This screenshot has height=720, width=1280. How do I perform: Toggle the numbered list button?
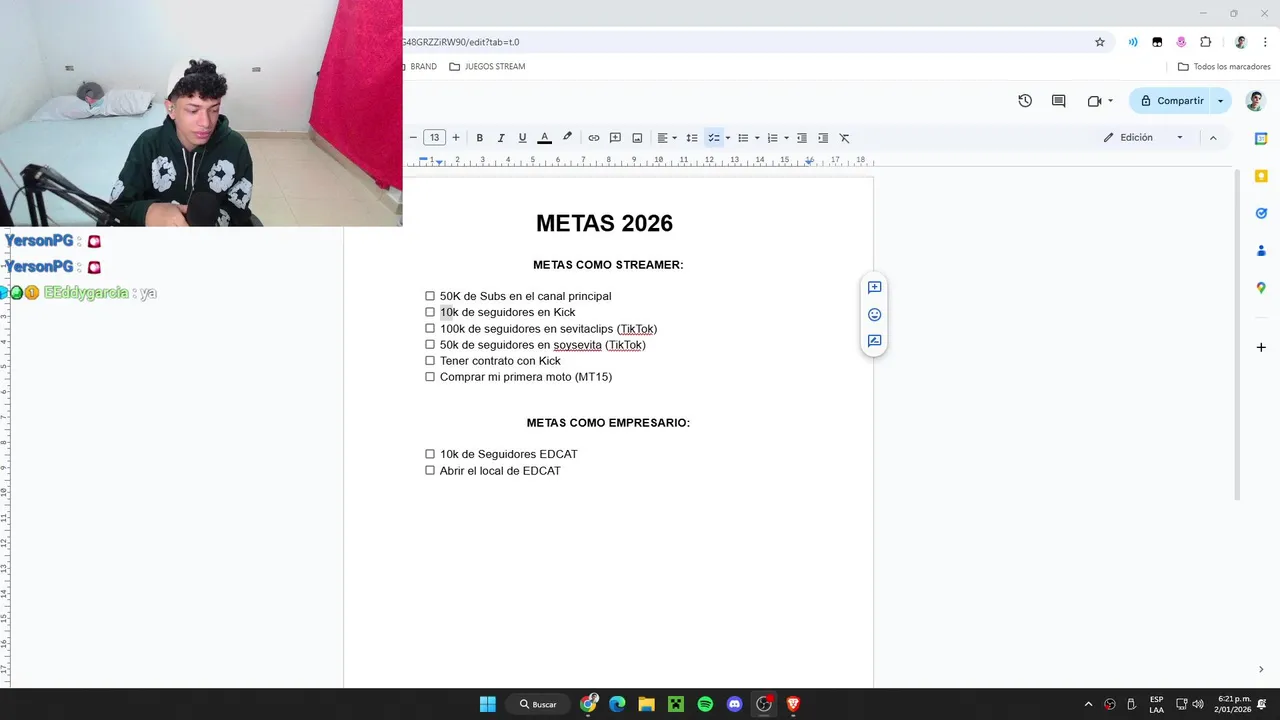coord(772,138)
